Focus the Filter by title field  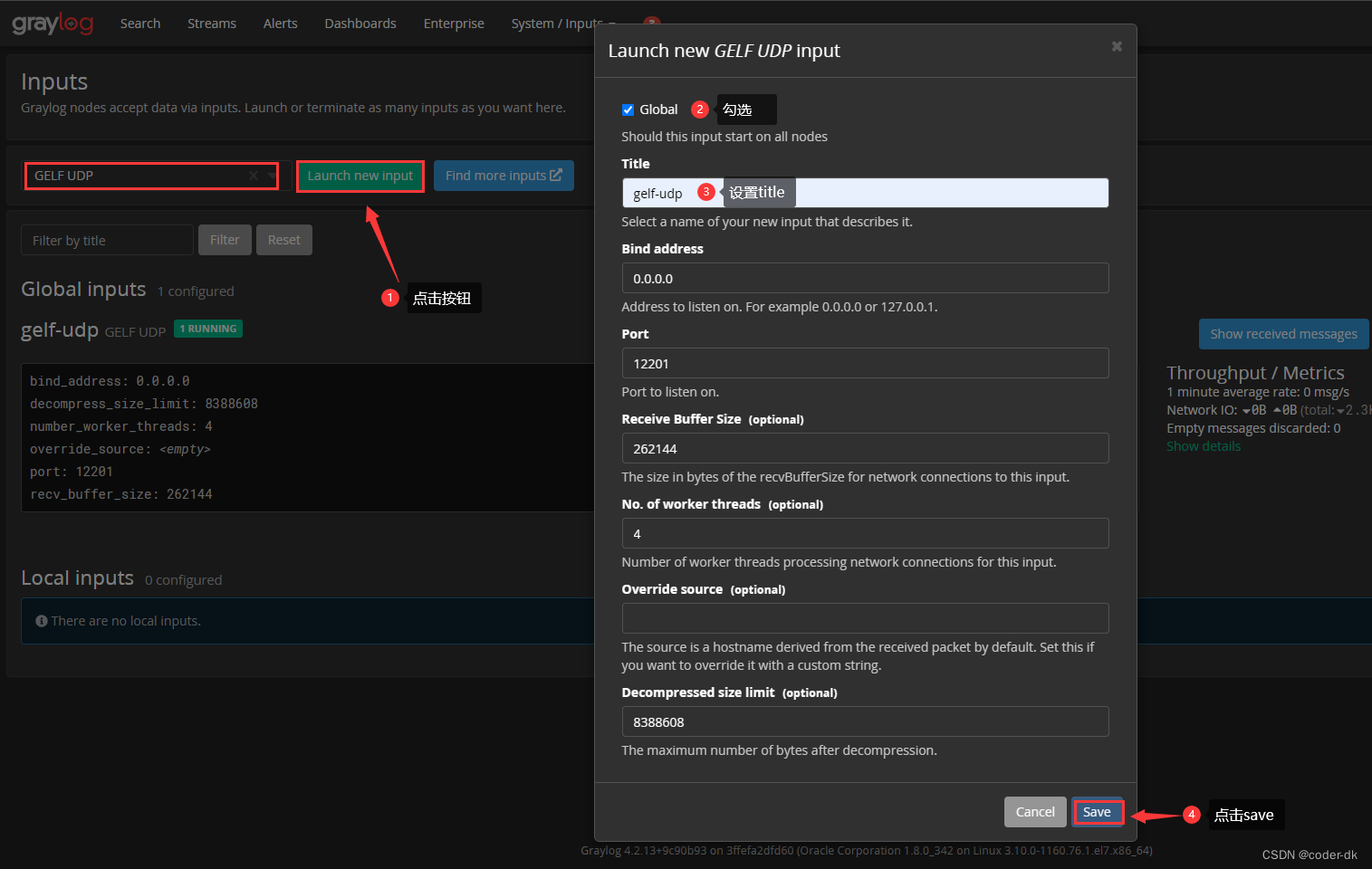pos(107,240)
